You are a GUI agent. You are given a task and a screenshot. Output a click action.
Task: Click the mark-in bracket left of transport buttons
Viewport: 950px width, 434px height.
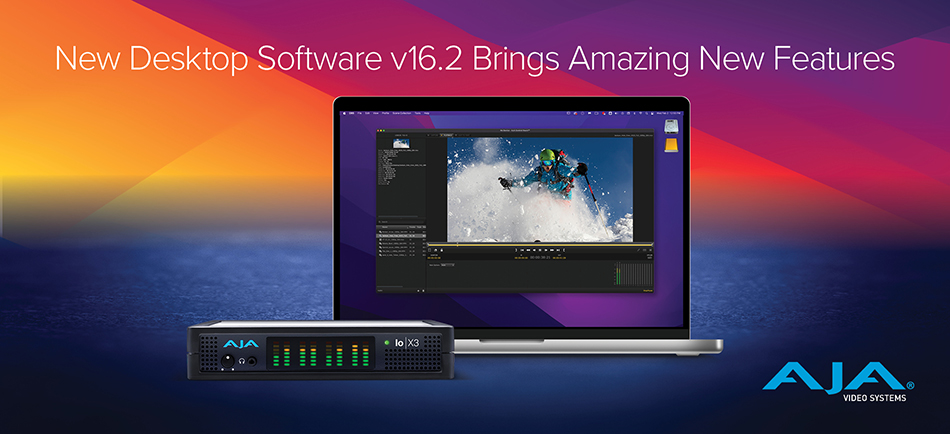tap(516, 250)
